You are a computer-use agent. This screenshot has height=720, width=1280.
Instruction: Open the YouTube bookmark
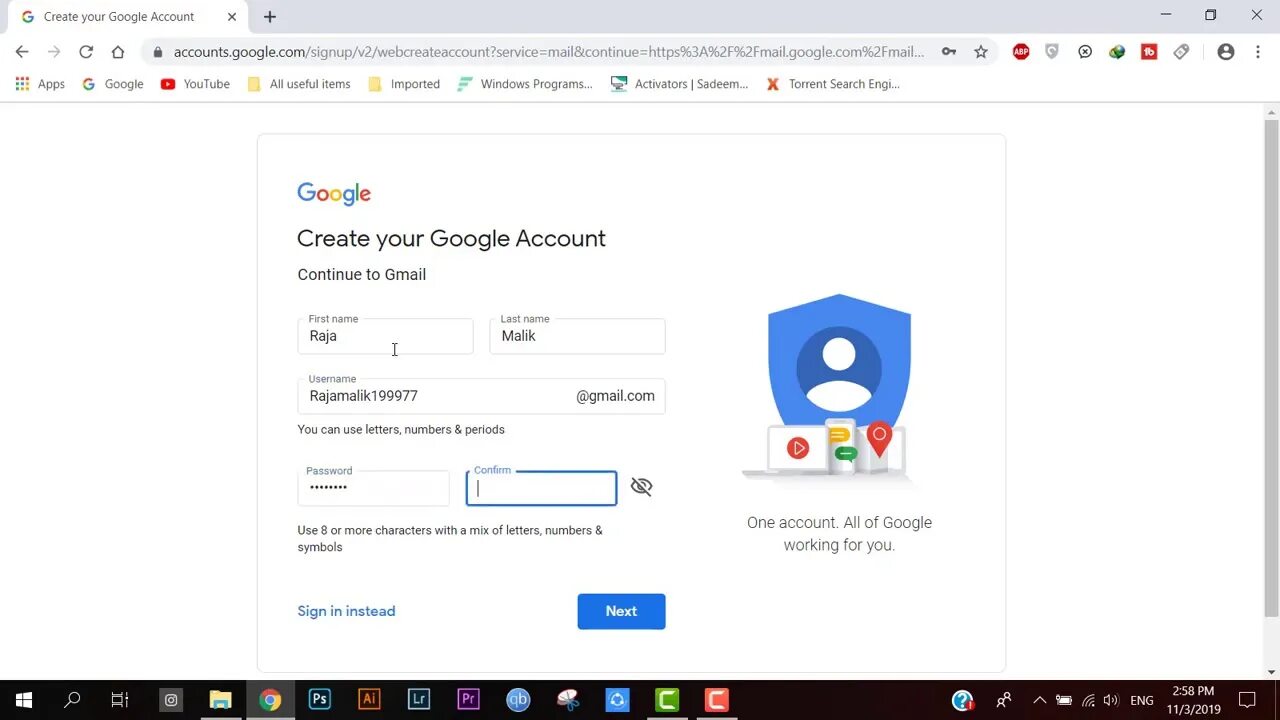pyautogui.click(x=195, y=84)
